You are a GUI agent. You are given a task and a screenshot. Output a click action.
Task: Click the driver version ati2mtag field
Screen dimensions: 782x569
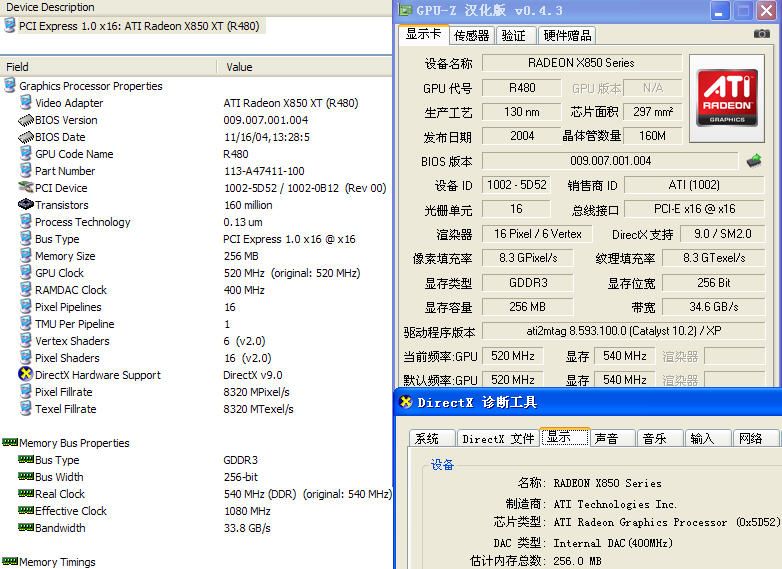(x=623, y=331)
